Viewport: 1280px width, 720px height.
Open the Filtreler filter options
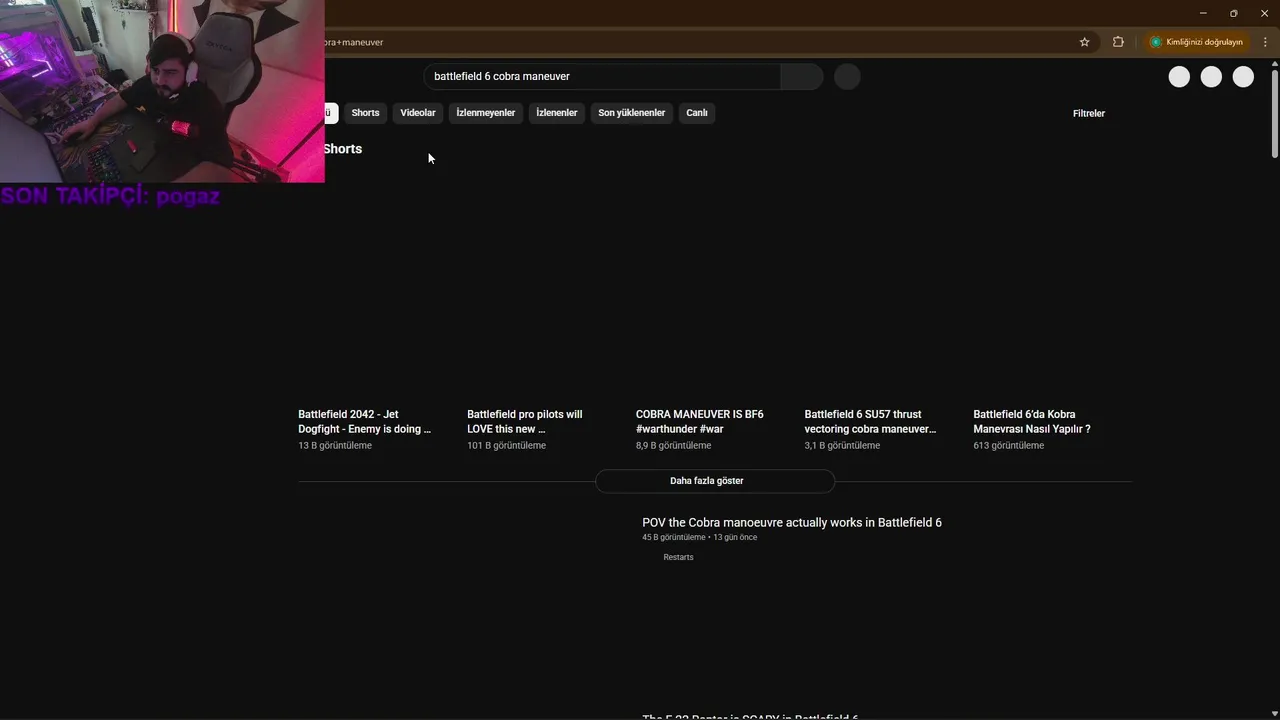(1089, 114)
